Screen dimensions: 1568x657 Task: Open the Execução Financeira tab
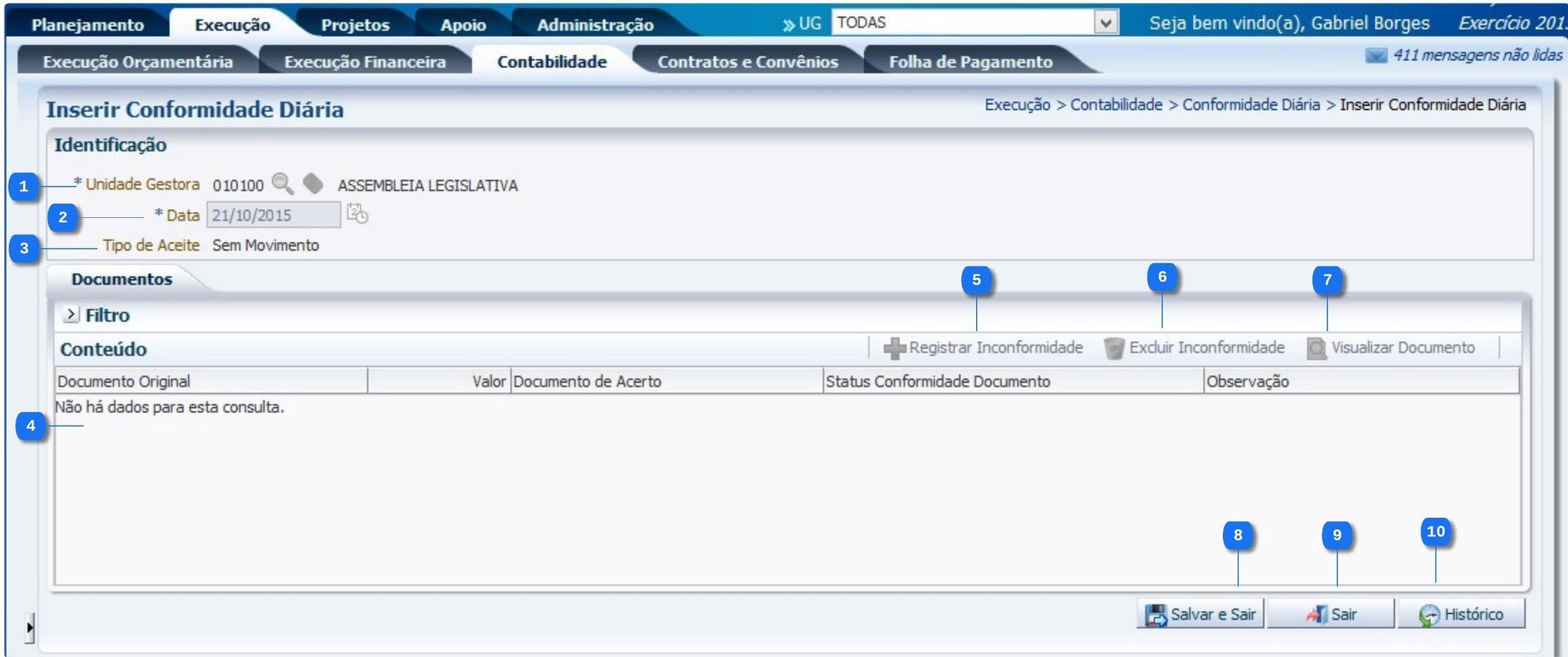click(x=365, y=62)
